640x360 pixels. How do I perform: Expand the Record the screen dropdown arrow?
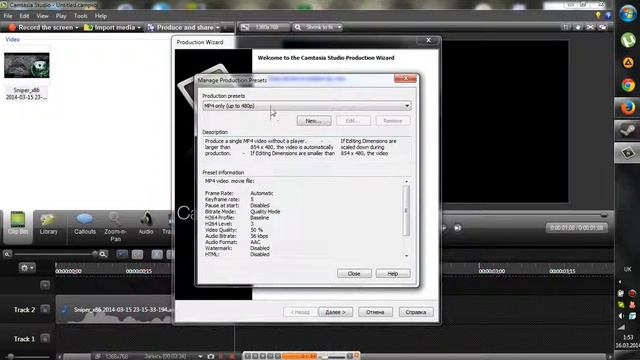point(77,27)
